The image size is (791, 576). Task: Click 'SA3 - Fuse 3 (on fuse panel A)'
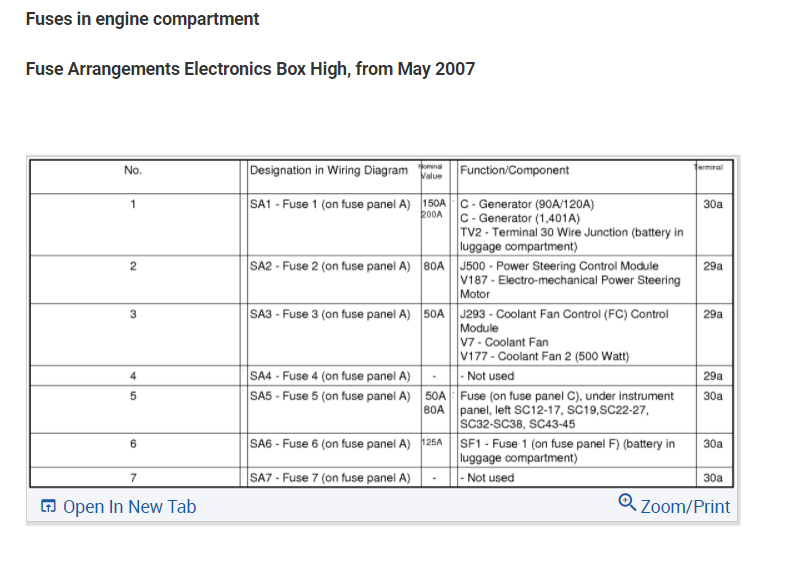coord(330,314)
